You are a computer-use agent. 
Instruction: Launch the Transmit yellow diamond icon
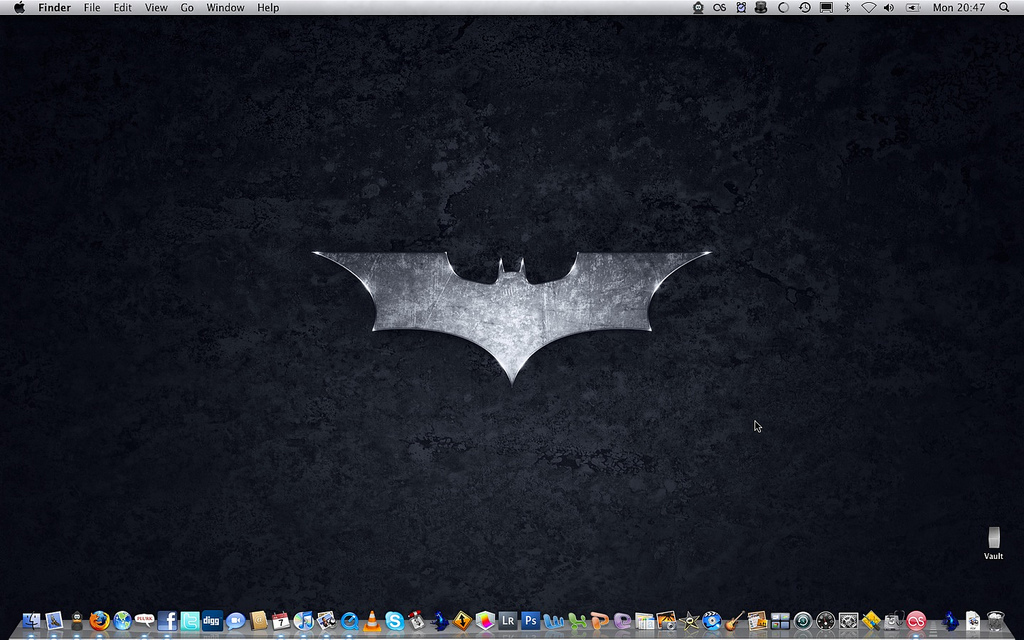coord(462,620)
